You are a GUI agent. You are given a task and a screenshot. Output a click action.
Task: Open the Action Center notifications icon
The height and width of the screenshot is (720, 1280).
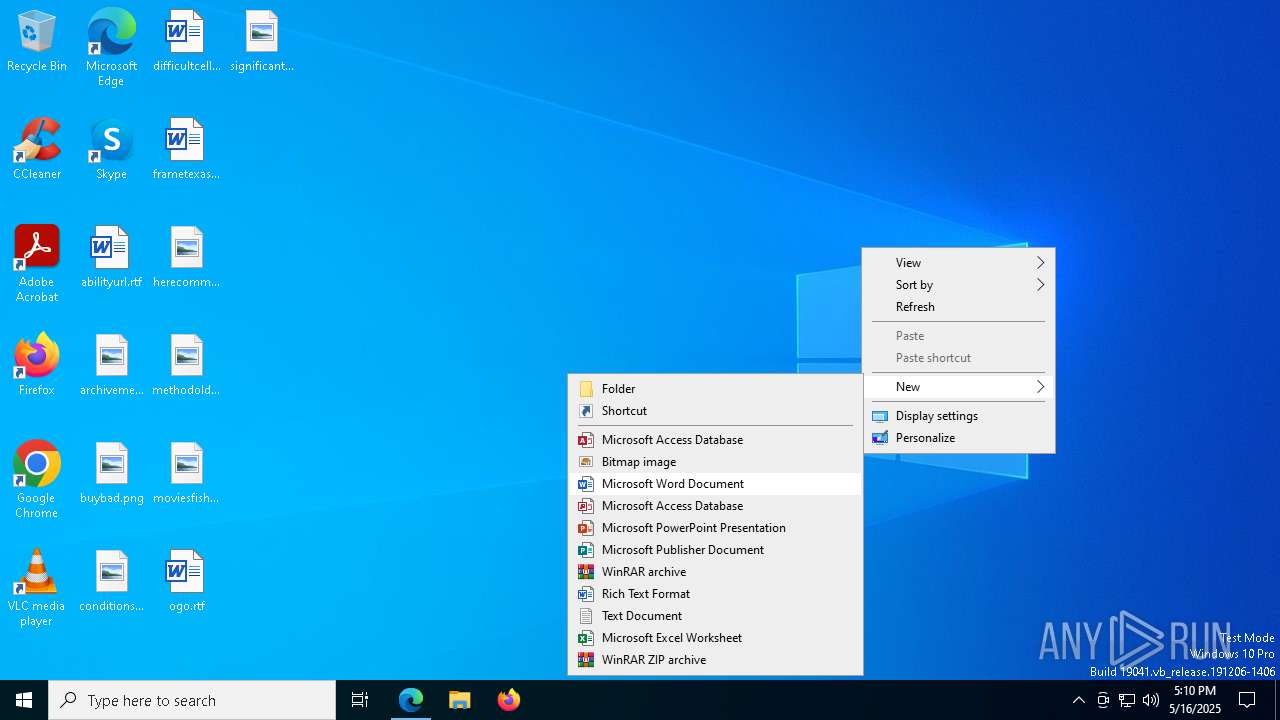(x=1247, y=700)
